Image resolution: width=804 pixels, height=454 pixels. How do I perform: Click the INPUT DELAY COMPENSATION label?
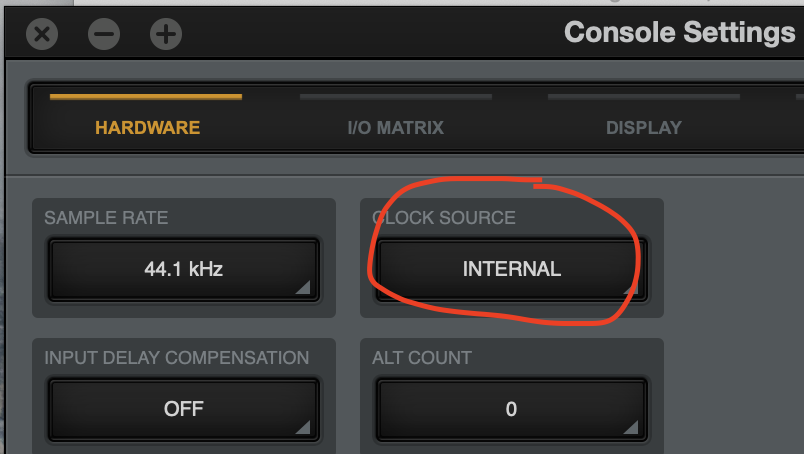pyautogui.click(x=177, y=357)
